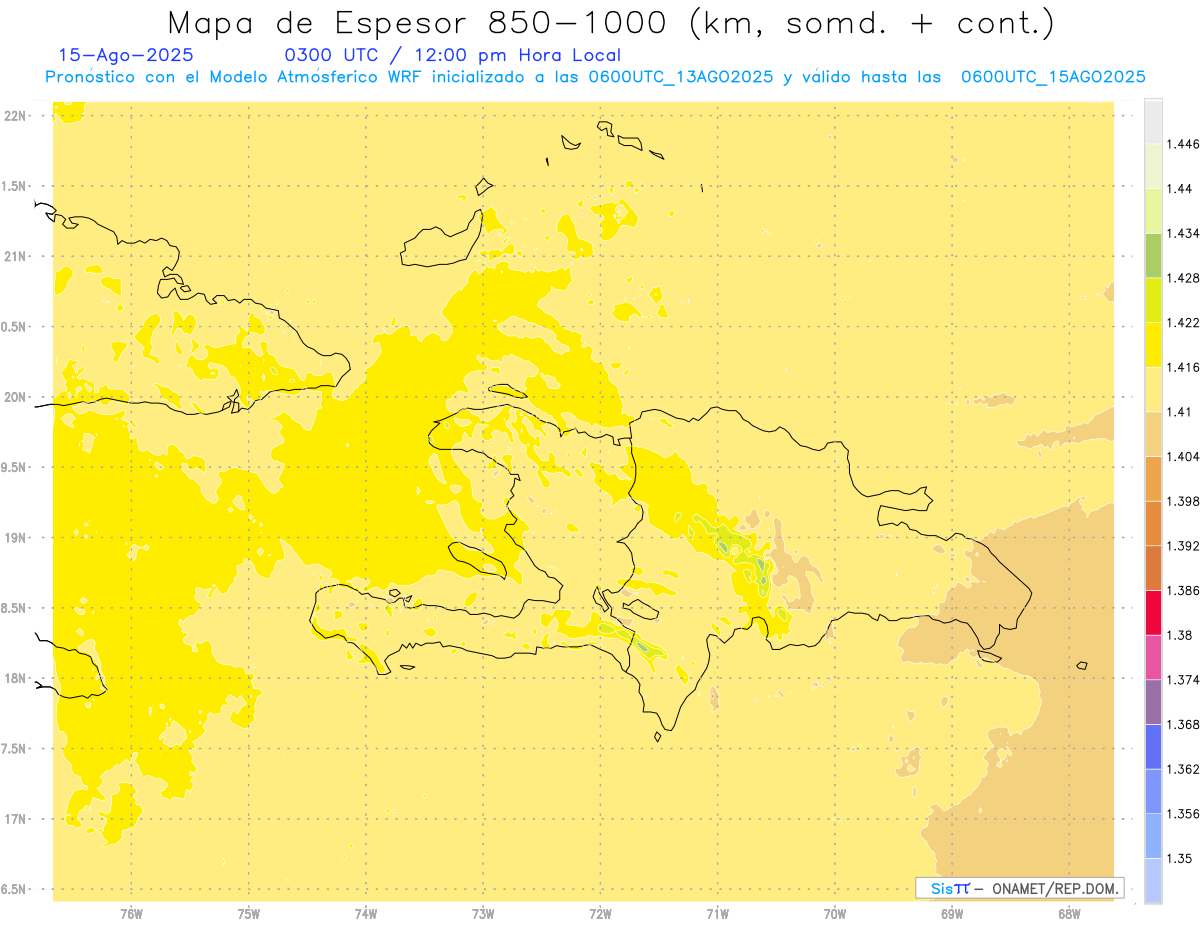Screen dimensions: 1200x927
Task: Select the '73W' longitude label
Action: [483, 913]
